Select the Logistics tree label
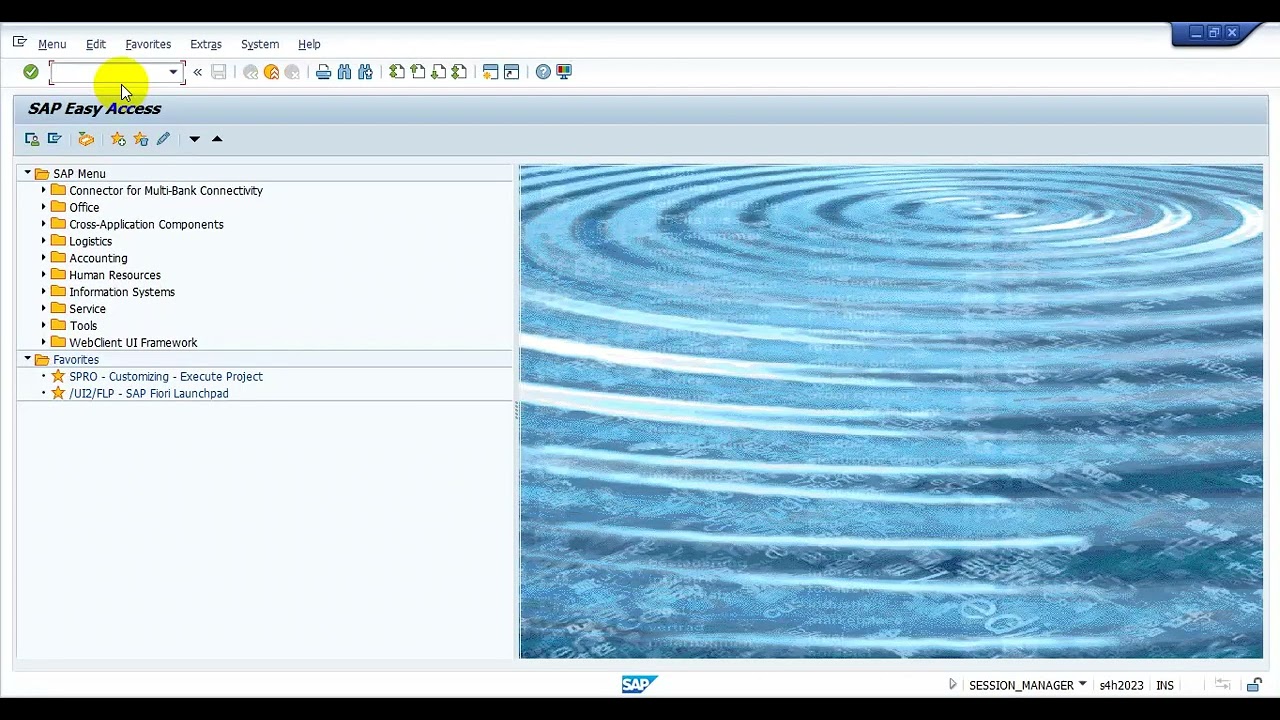Screen dimensions: 1280x720 click(90, 242)
